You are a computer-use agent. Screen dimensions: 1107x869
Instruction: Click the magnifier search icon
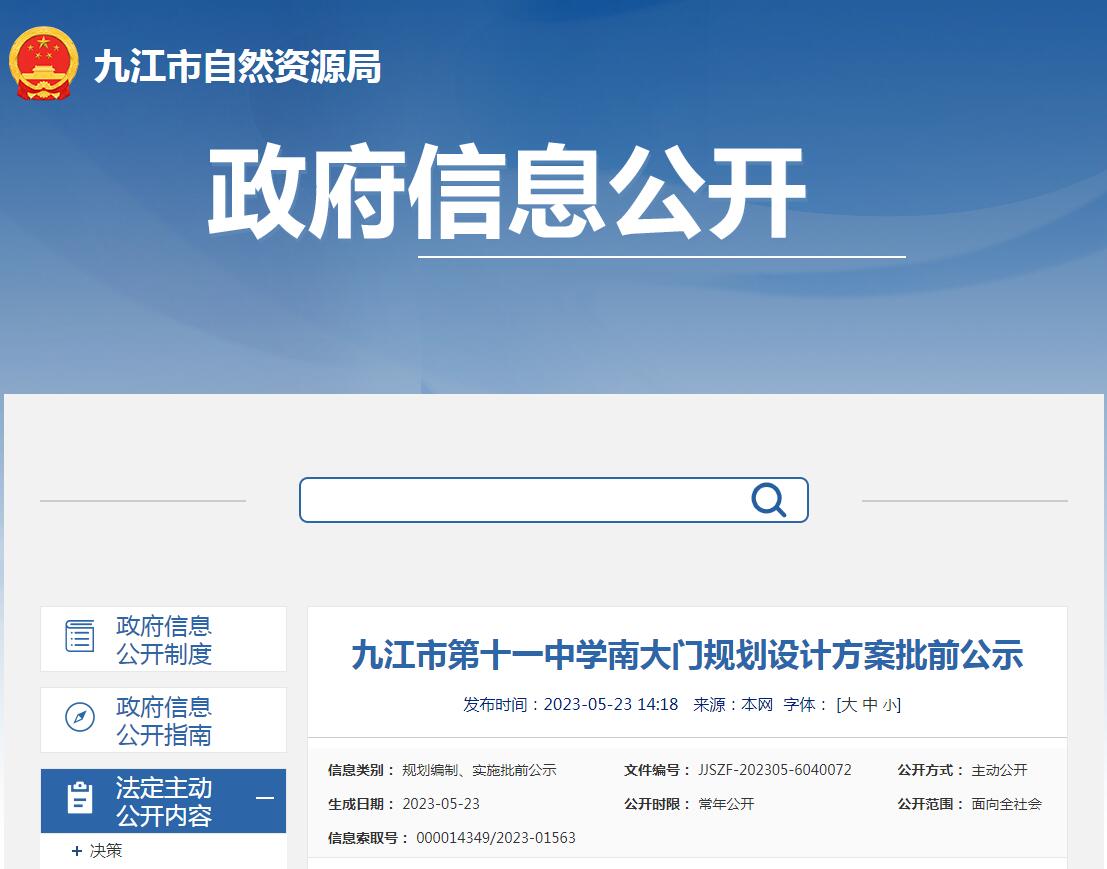(x=768, y=499)
